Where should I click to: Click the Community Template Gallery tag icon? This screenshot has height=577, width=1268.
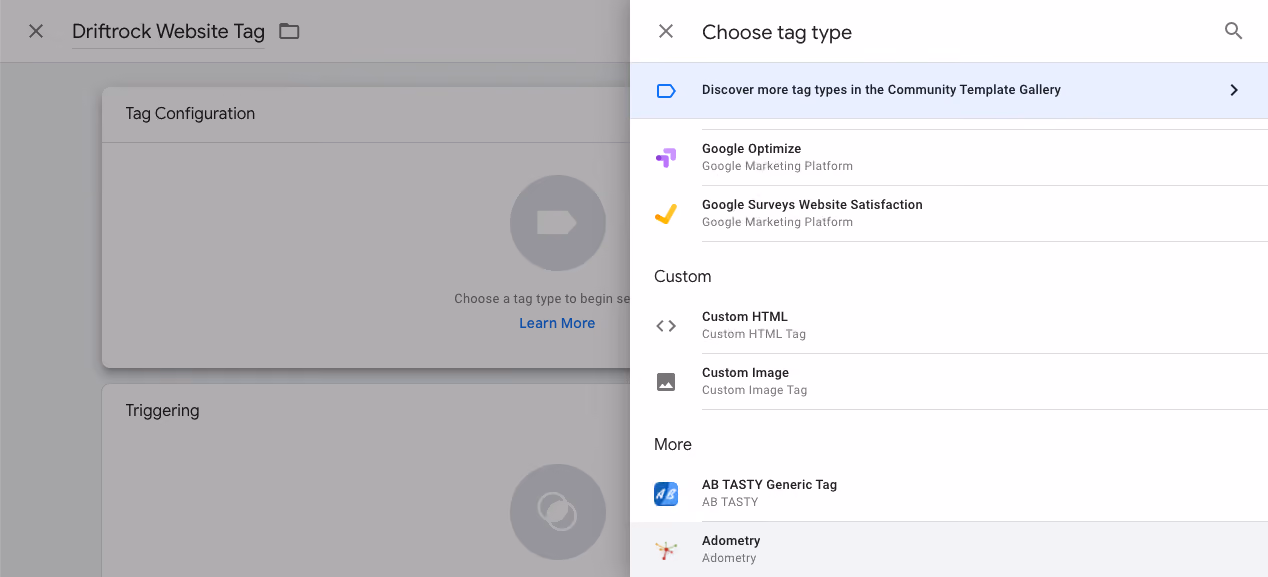pyautogui.click(x=666, y=90)
